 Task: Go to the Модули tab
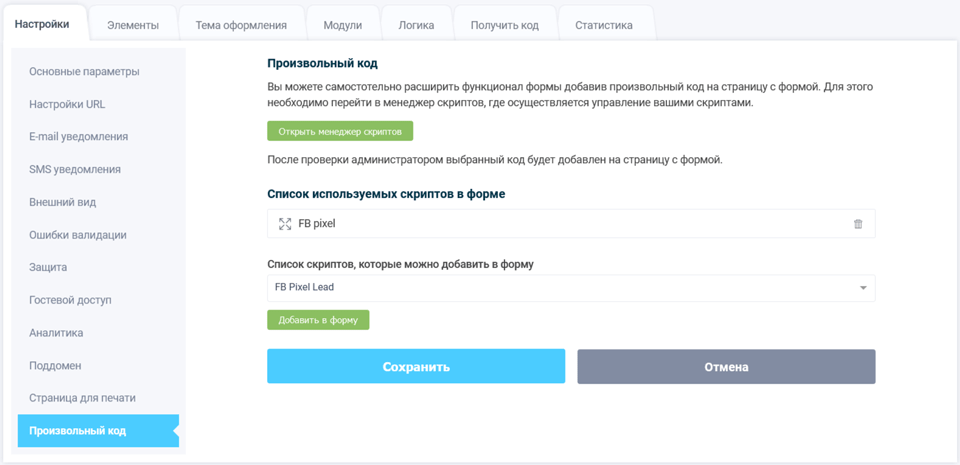tap(342, 25)
